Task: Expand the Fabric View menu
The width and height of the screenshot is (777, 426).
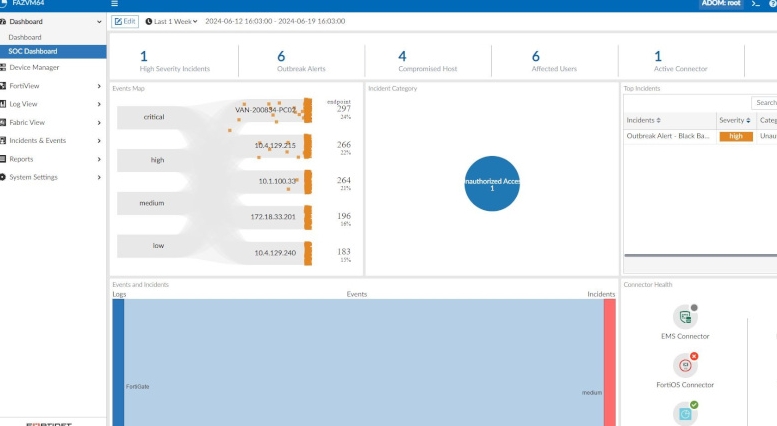Action: [x=98, y=122]
